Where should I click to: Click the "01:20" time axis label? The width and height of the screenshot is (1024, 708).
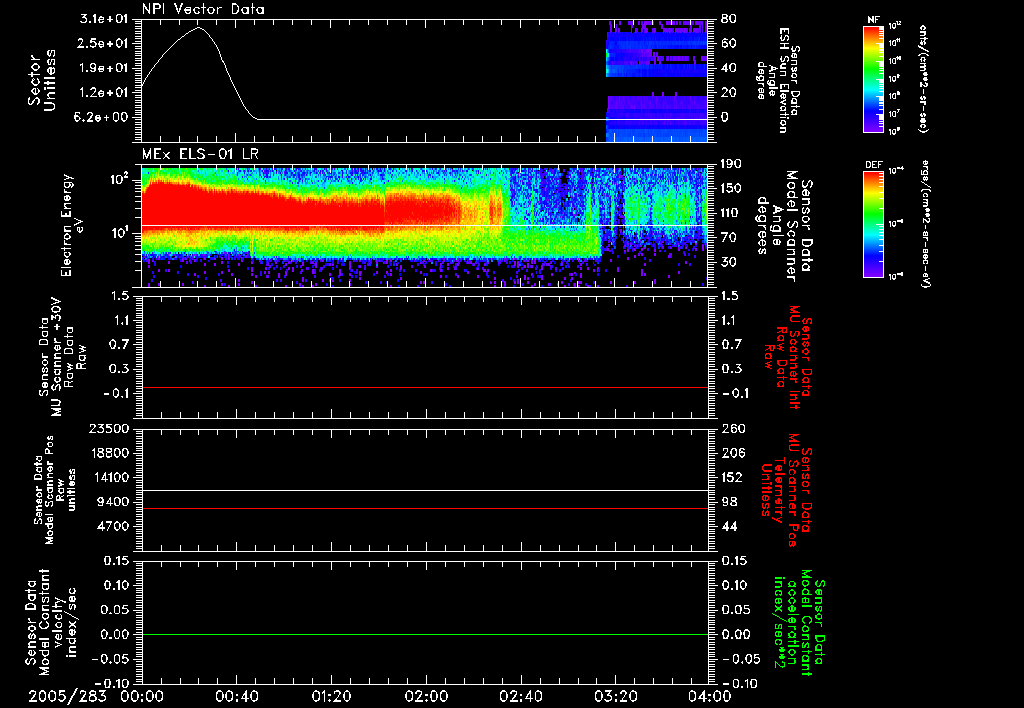point(332,696)
